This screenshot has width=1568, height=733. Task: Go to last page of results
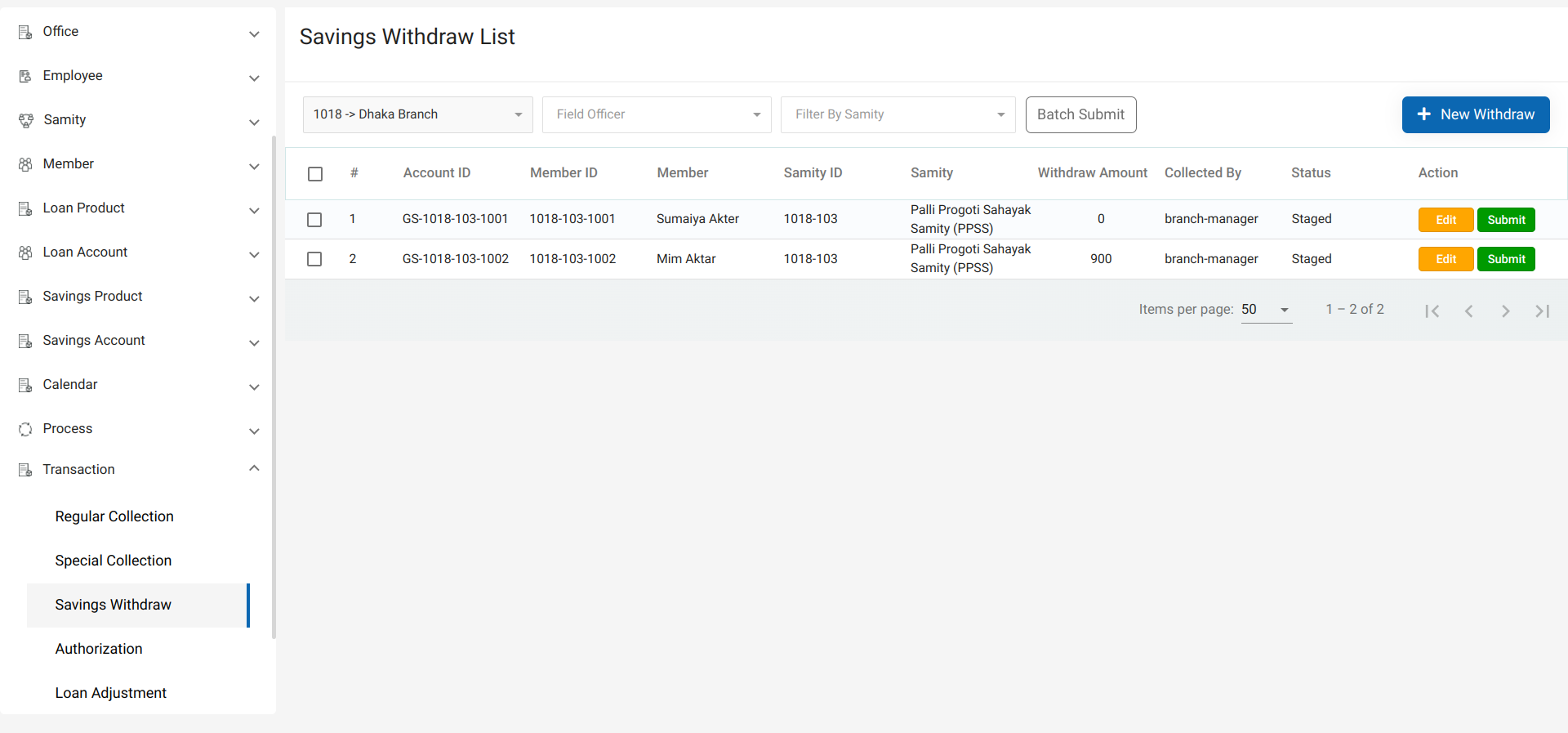click(x=1542, y=311)
